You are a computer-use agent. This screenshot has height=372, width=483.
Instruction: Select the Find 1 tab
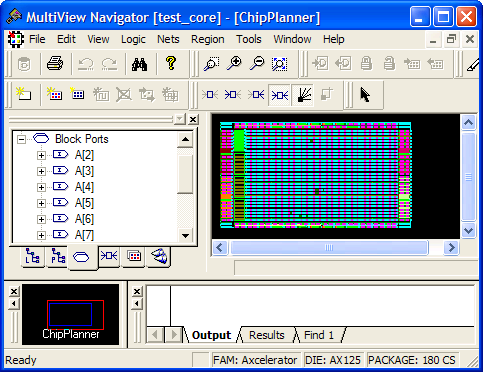coord(319,335)
